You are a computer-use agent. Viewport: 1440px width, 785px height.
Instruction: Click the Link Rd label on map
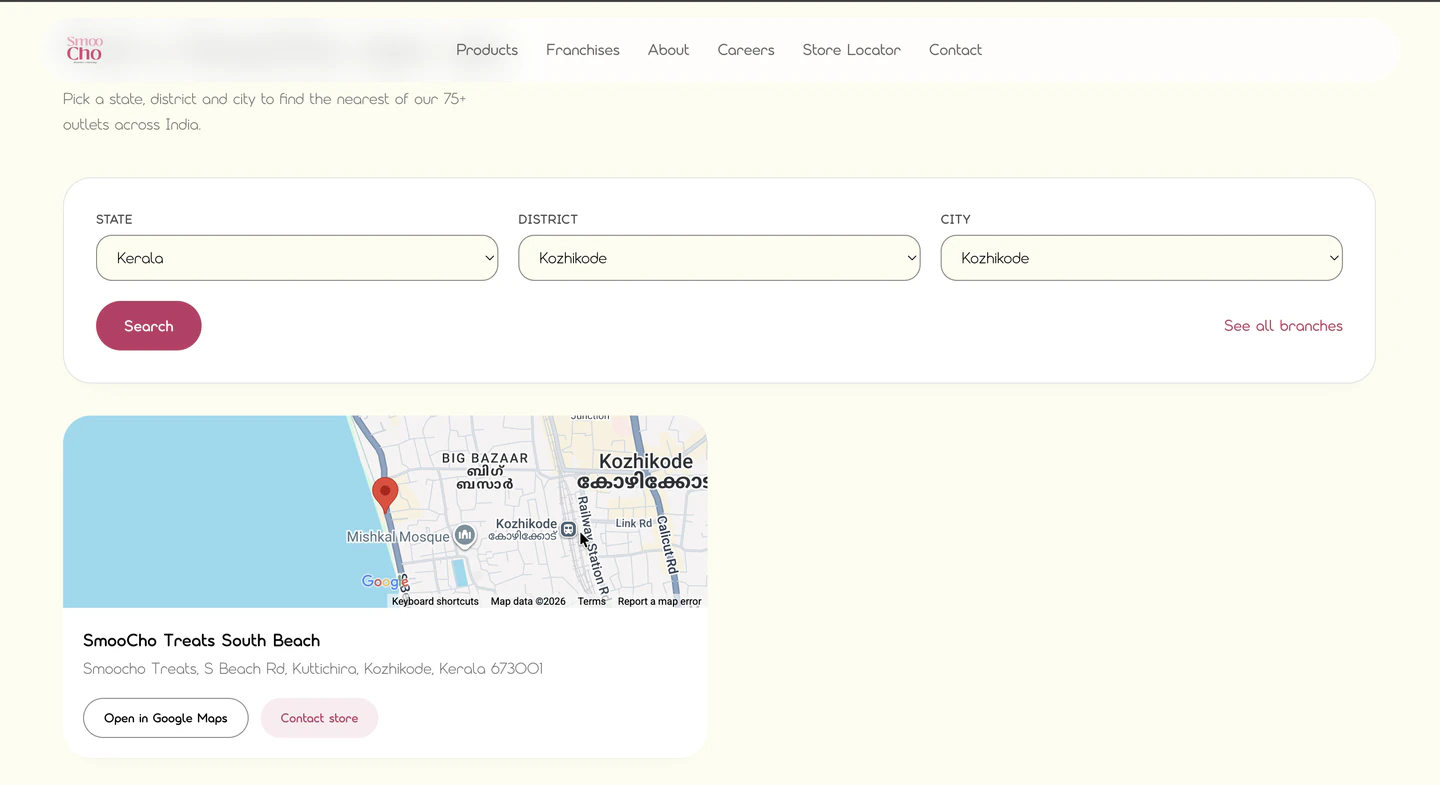tap(634, 523)
